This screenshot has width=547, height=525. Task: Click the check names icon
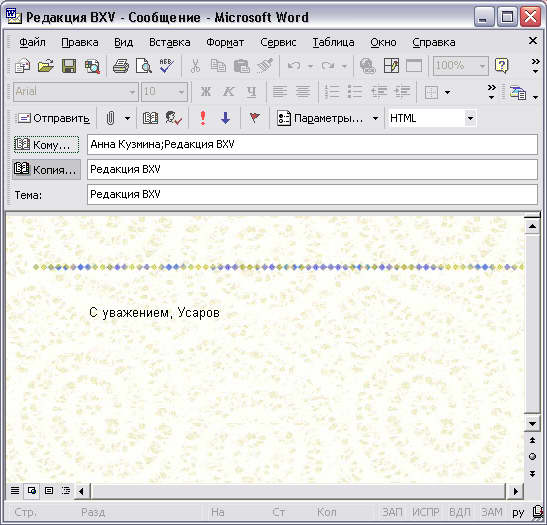coord(173,118)
